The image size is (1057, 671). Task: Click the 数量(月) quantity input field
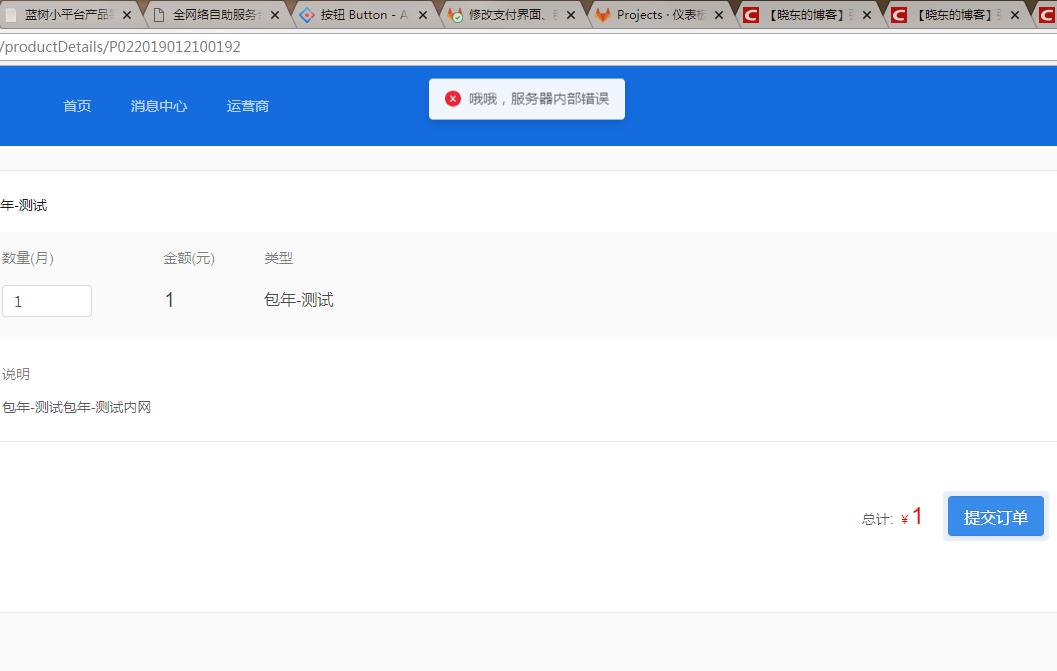[46, 300]
